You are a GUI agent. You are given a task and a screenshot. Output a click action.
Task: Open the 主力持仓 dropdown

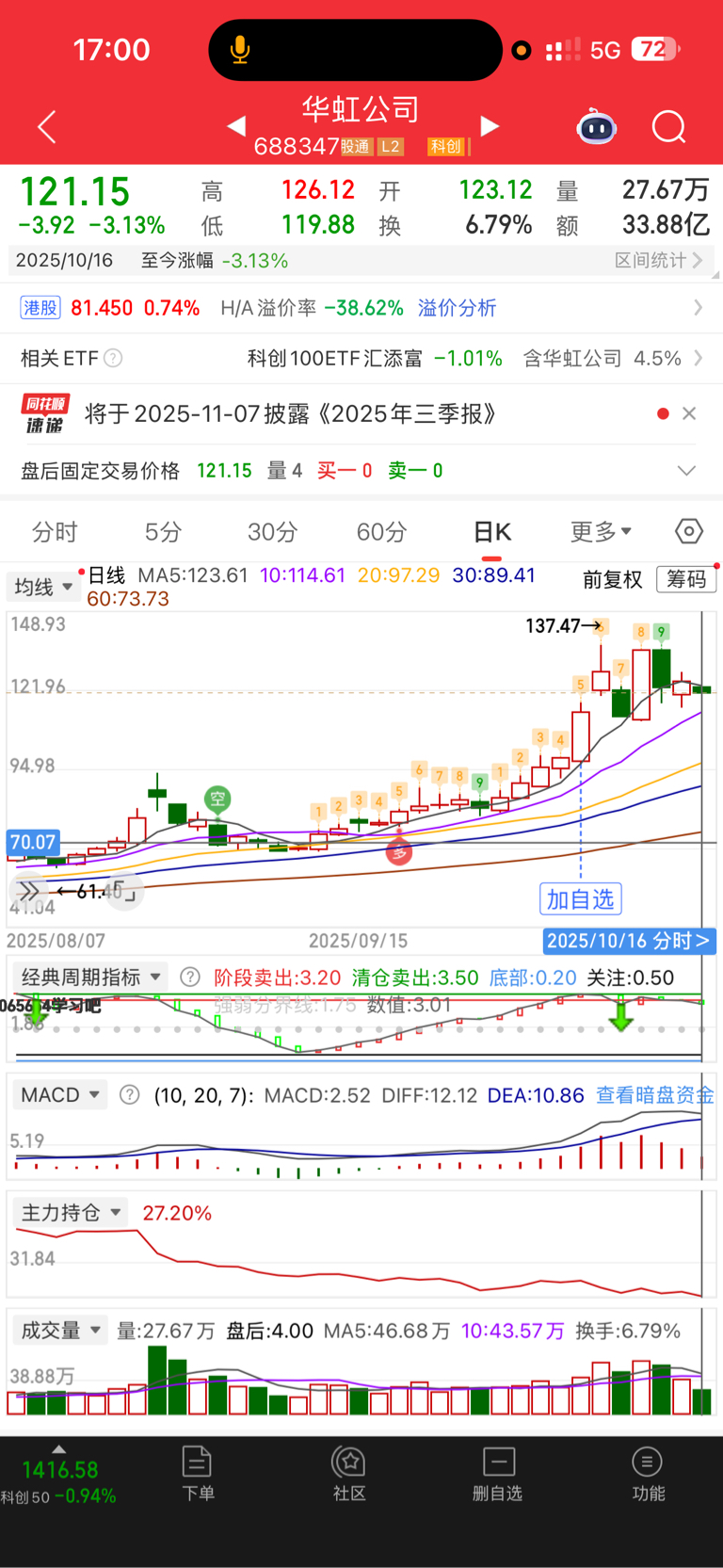(x=71, y=1213)
